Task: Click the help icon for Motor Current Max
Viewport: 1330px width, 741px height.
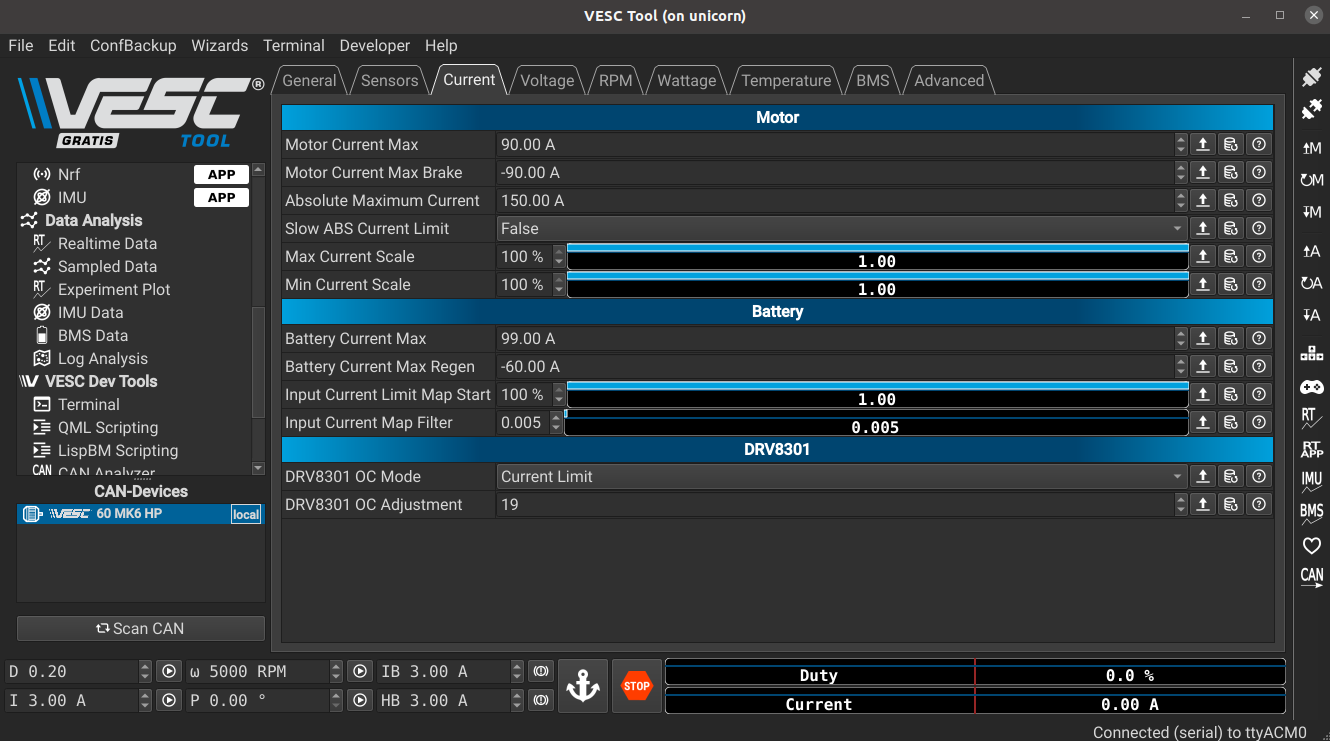Action: pyautogui.click(x=1259, y=144)
